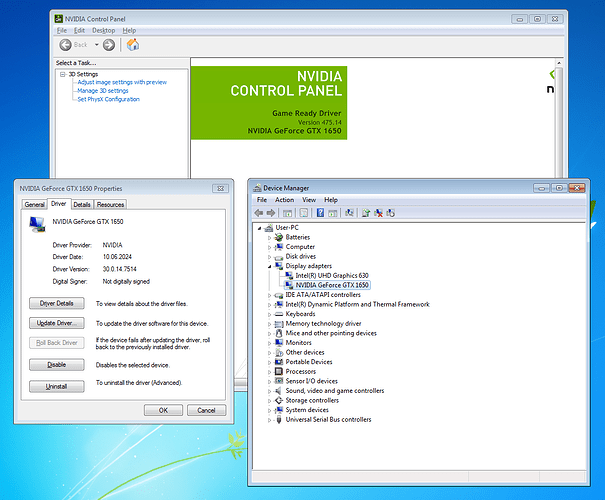Click the Update Driver button
Image resolution: width=605 pixels, height=500 pixels.
(57, 323)
